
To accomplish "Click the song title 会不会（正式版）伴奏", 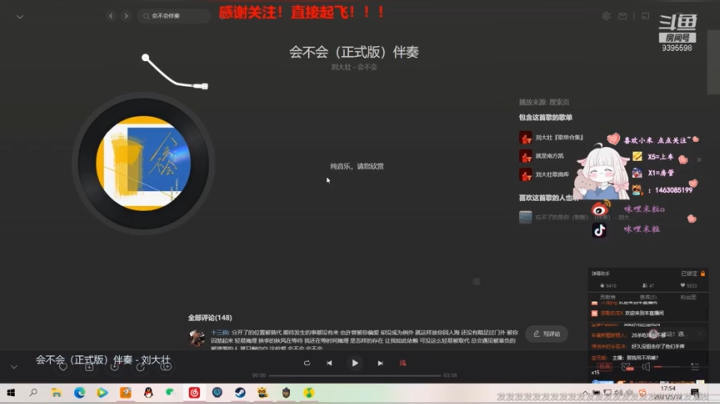I will [354, 52].
